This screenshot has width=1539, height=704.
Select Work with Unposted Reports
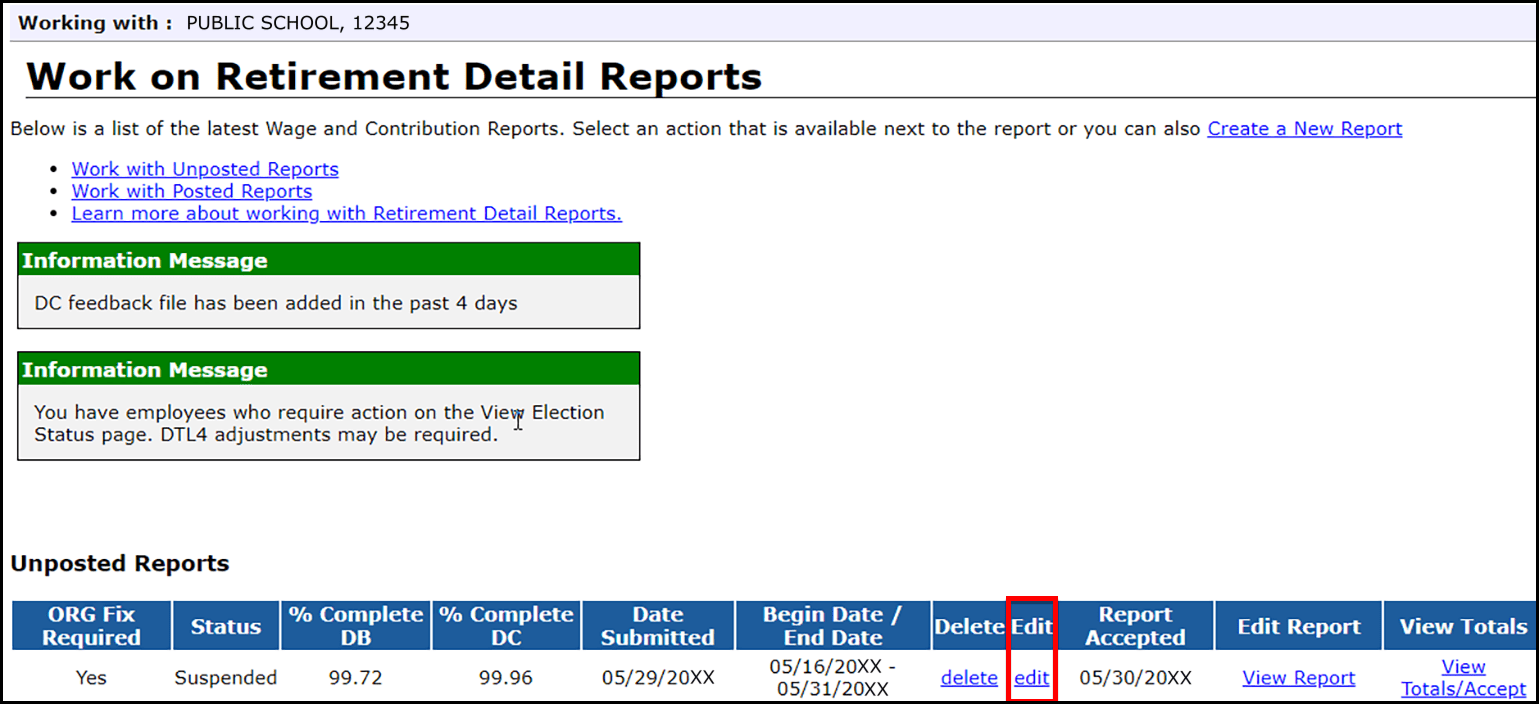click(x=204, y=169)
